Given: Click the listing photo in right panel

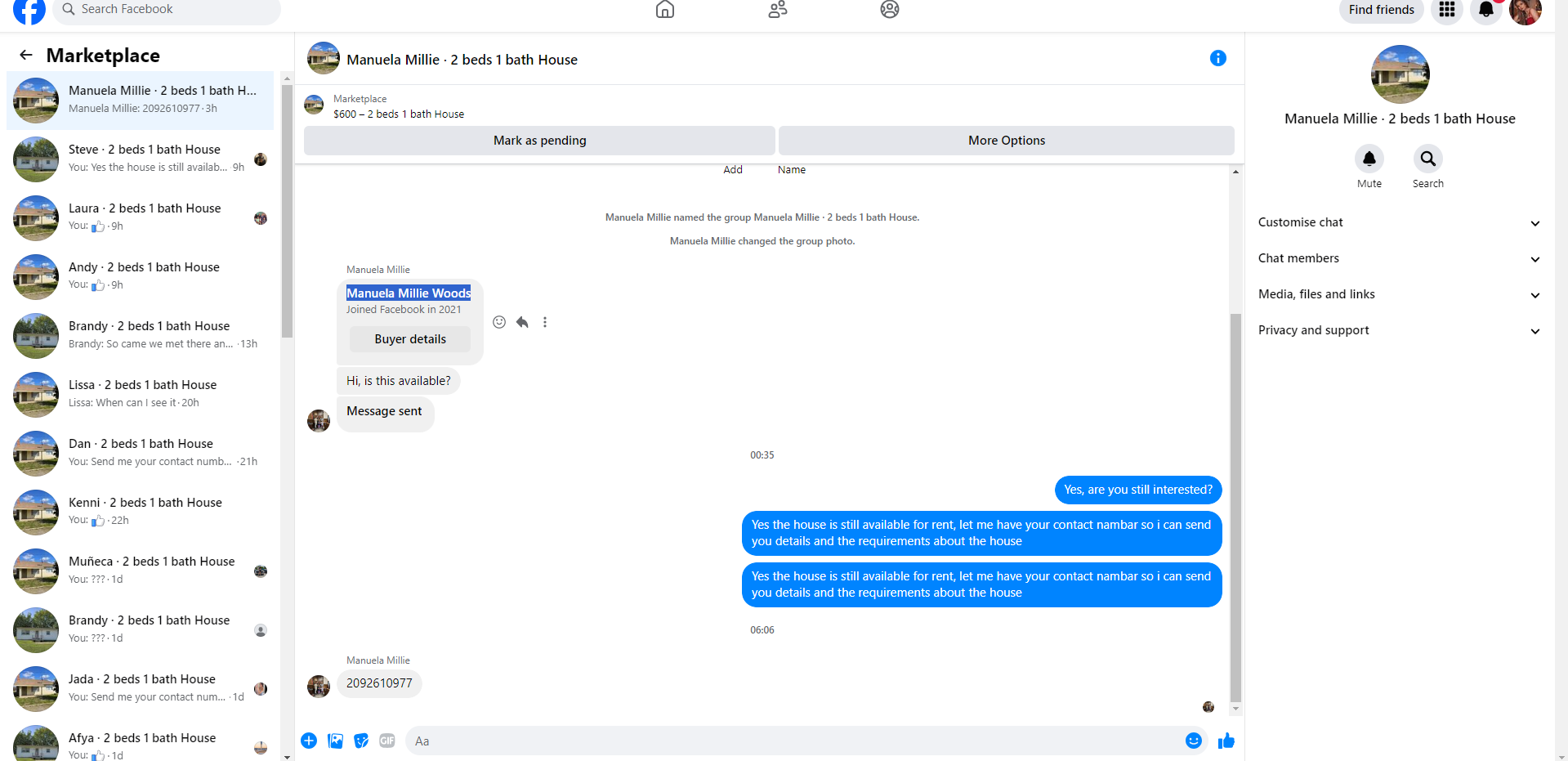Looking at the screenshot, I should click(x=1400, y=74).
